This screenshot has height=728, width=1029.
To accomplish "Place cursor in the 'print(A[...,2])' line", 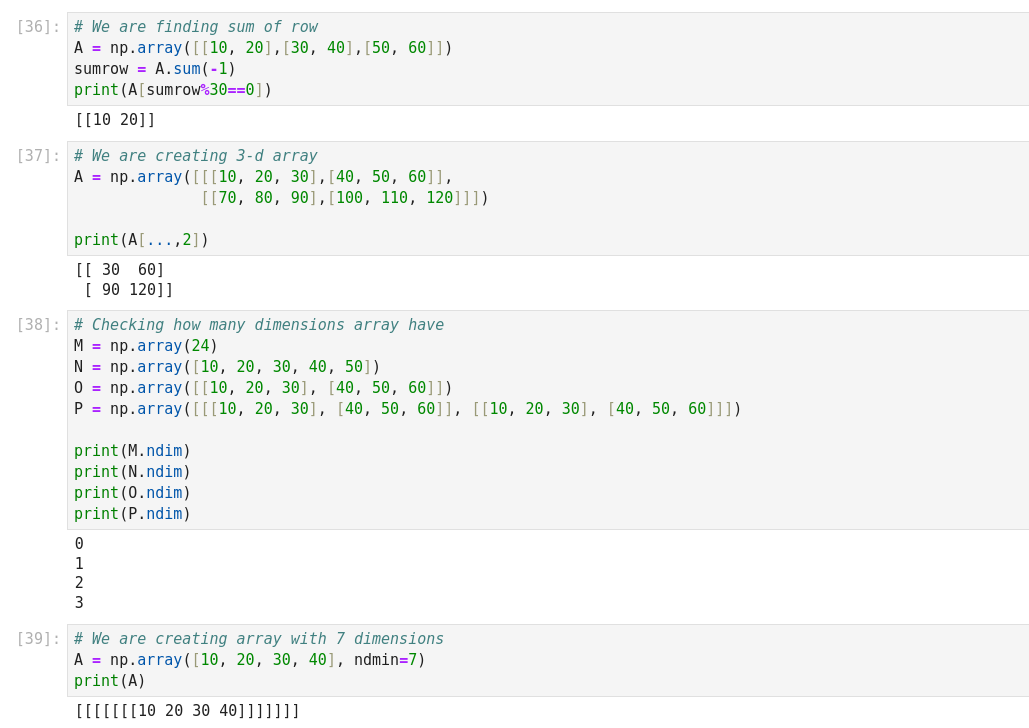I will 141,240.
